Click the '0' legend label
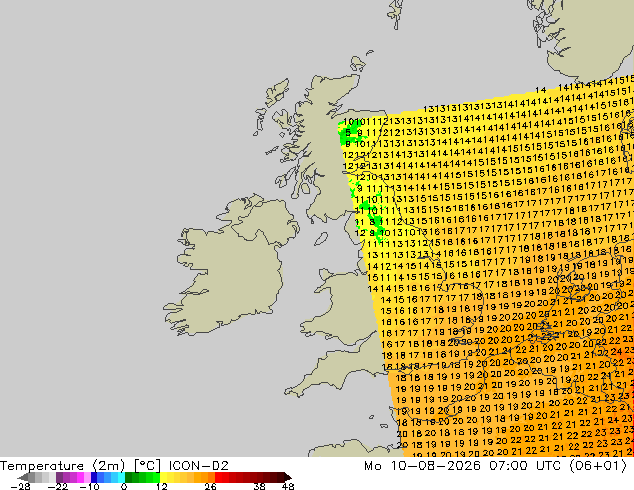Screen dimensions: 634x490 pyautogui.click(x=124, y=486)
